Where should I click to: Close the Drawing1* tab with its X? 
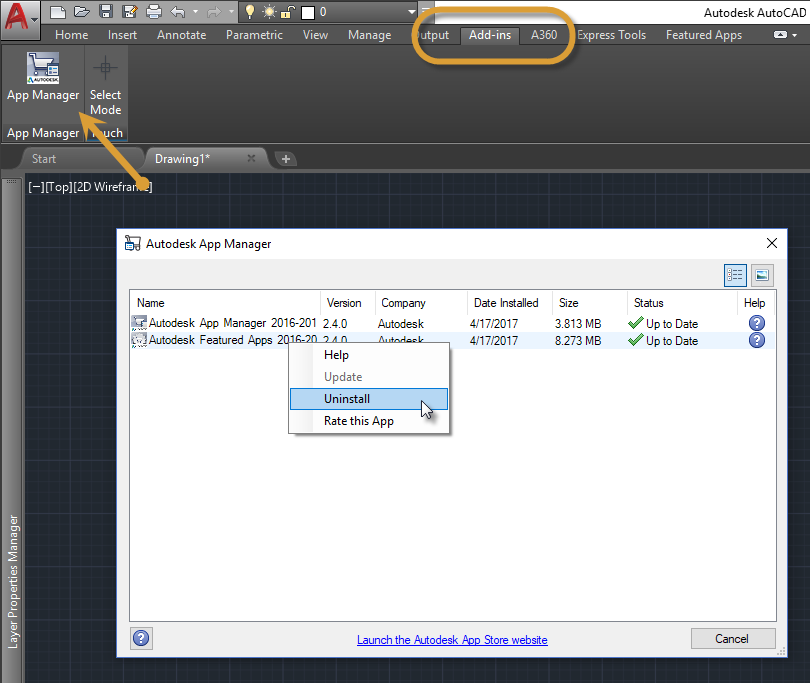coord(252,158)
